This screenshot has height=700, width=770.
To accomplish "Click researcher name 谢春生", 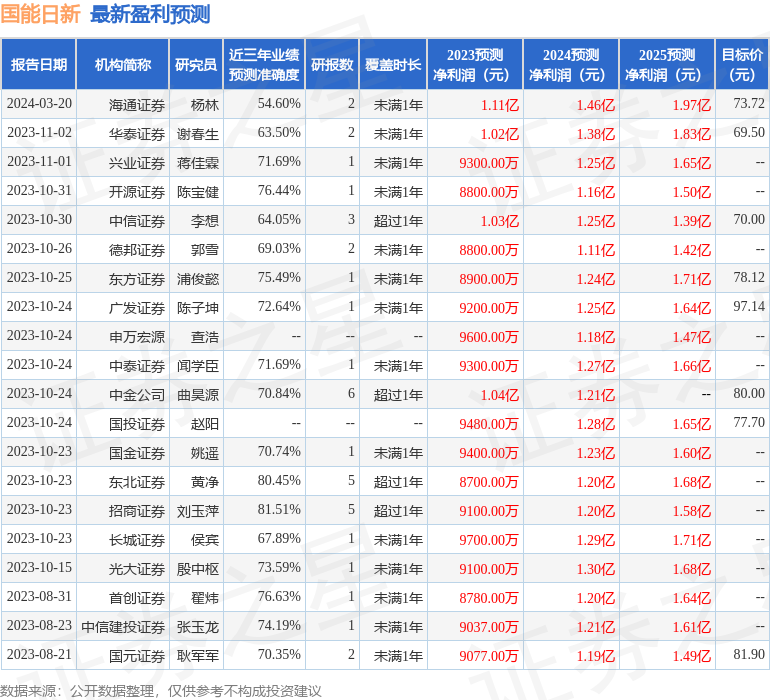I will [x=198, y=134].
